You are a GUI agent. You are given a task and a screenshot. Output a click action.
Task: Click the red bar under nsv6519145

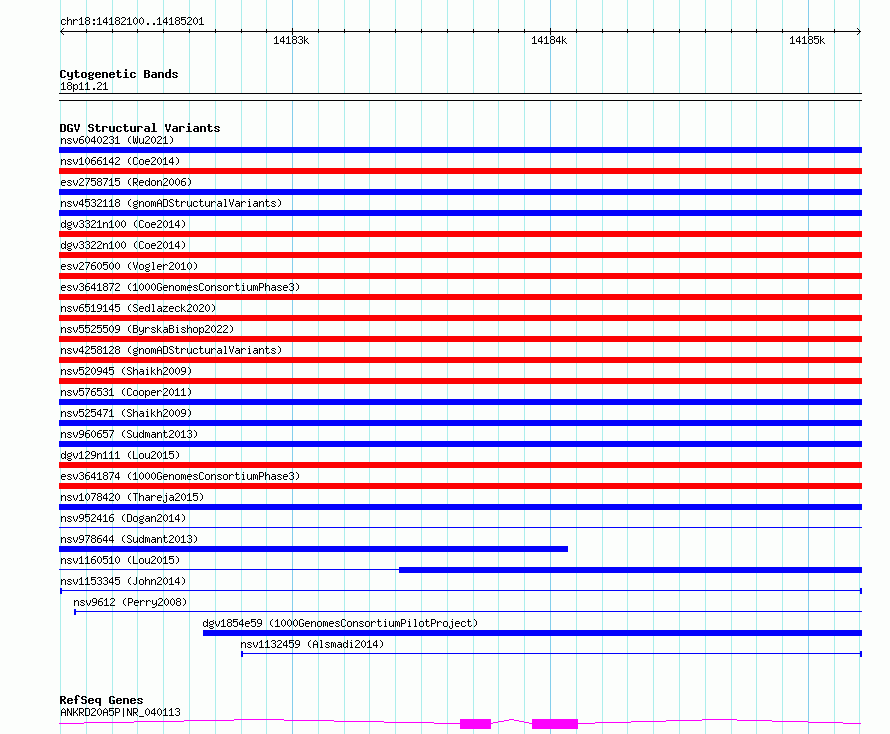pyautogui.click(x=460, y=318)
